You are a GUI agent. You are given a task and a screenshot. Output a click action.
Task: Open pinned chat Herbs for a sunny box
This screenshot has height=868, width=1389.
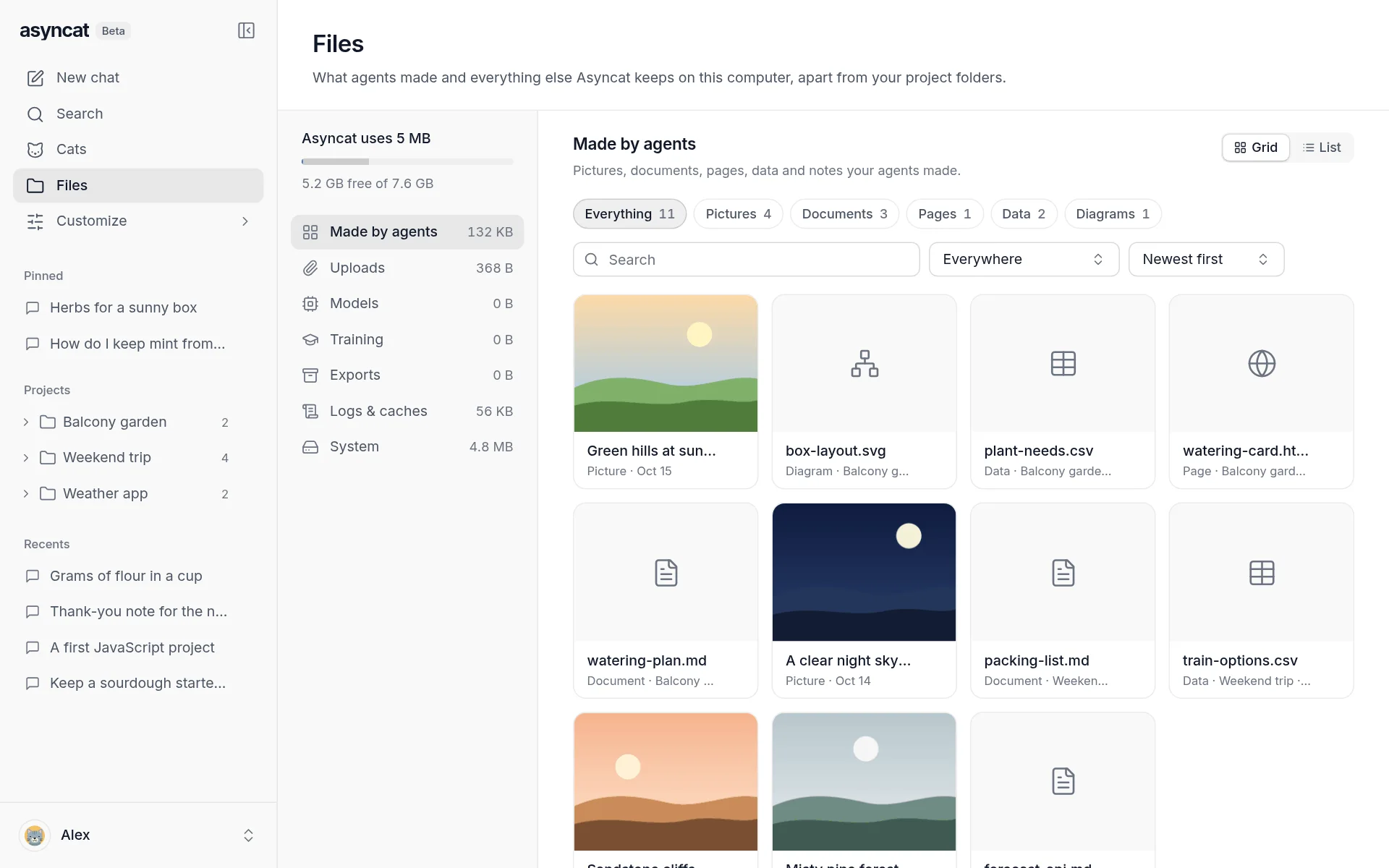click(x=138, y=308)
